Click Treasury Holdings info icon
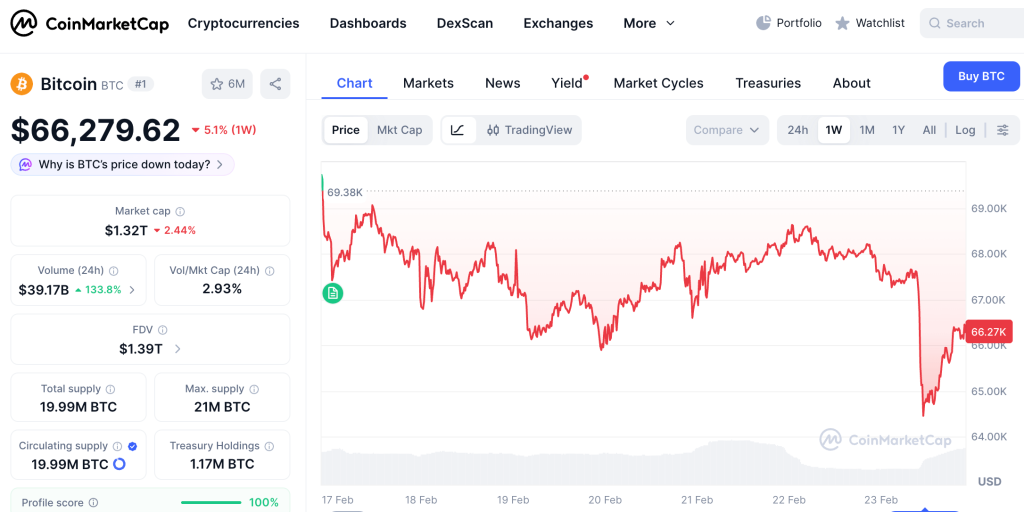 pyautogui.click(x=269, y=447)
